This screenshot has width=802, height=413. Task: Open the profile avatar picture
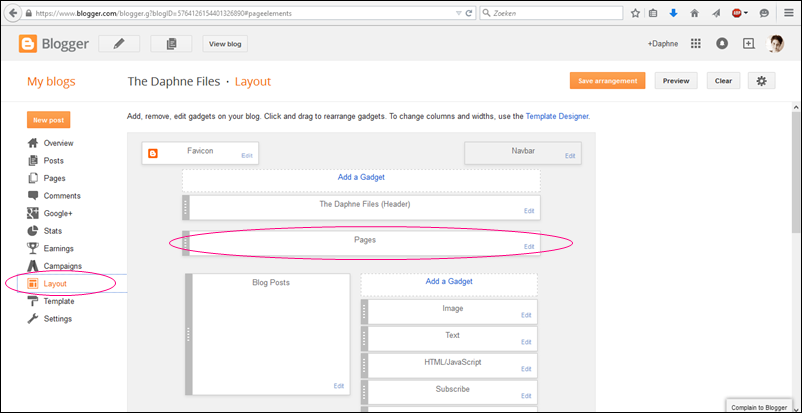[x=775, y=44]
